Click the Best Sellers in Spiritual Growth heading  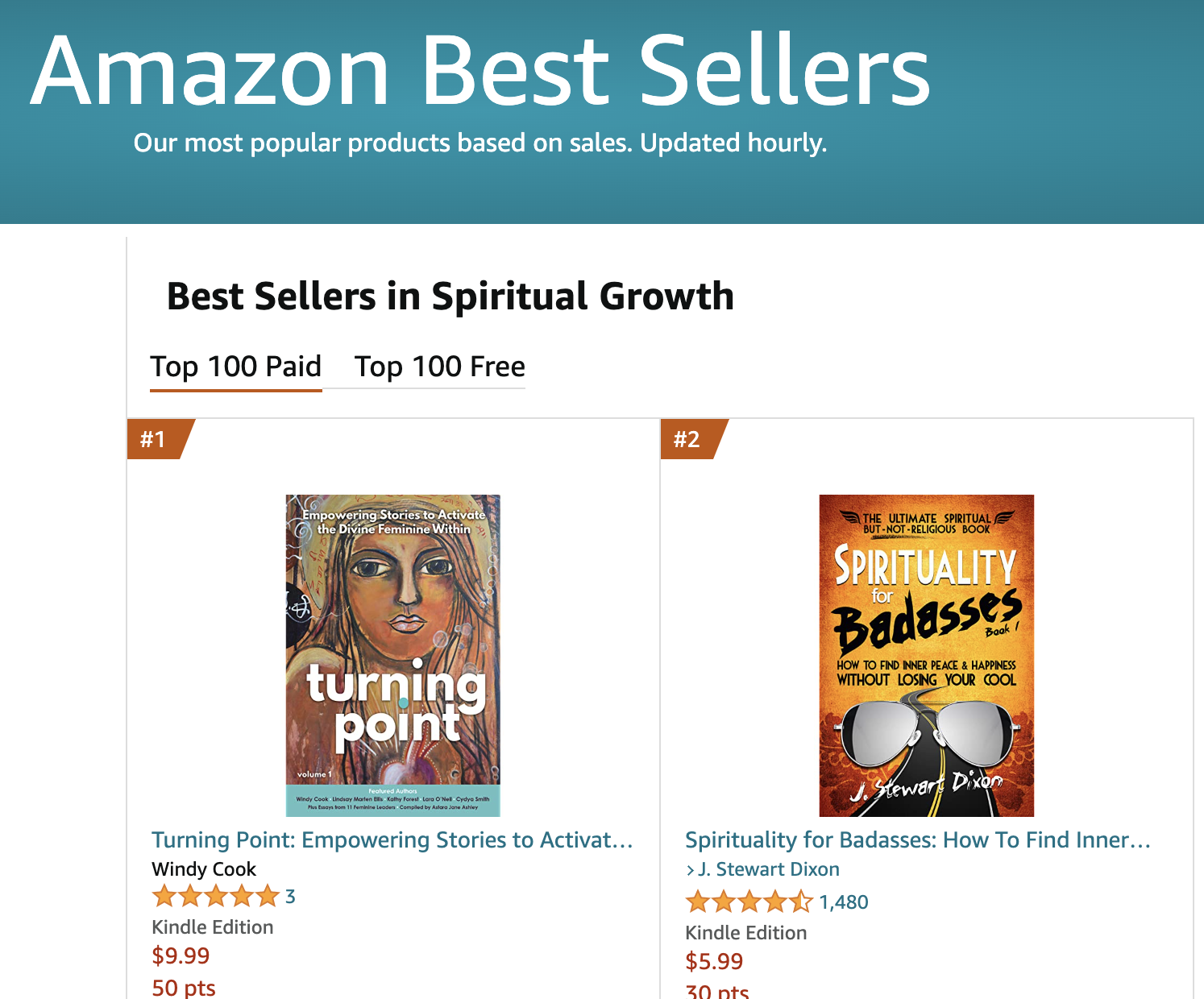(x=450, y=296)
